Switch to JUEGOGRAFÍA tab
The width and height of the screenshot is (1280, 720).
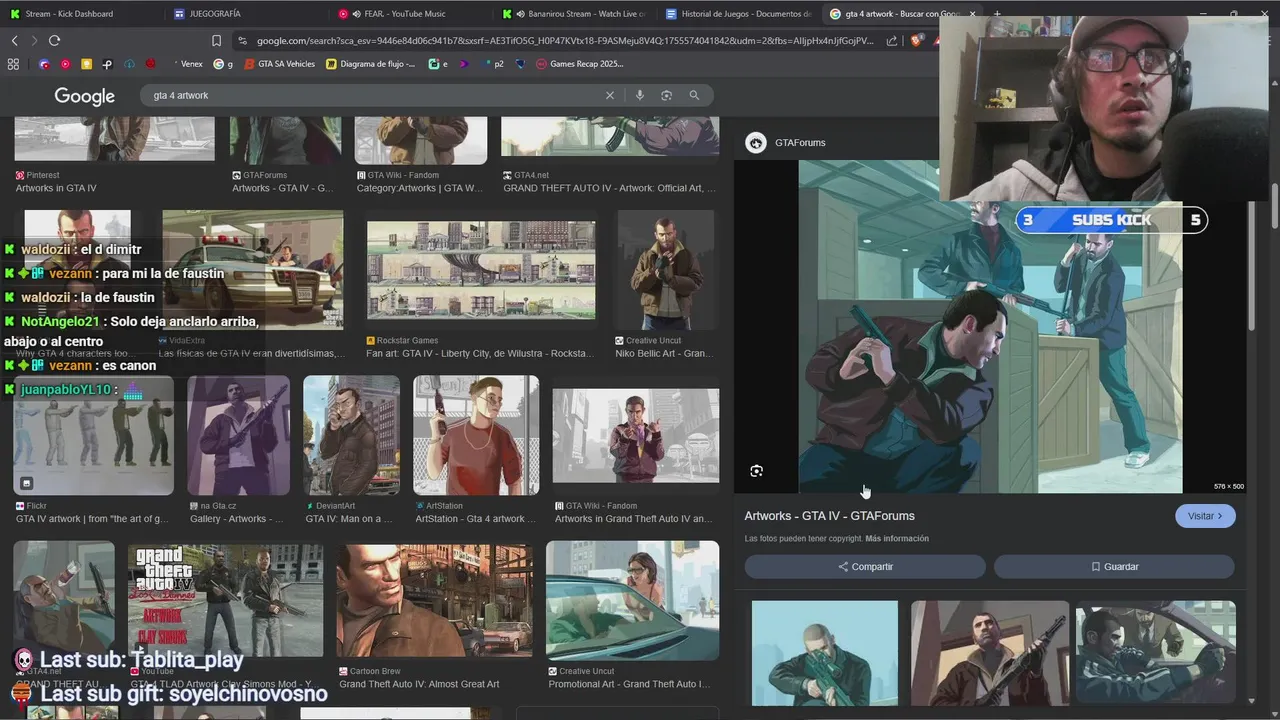[x=245, y=14]
